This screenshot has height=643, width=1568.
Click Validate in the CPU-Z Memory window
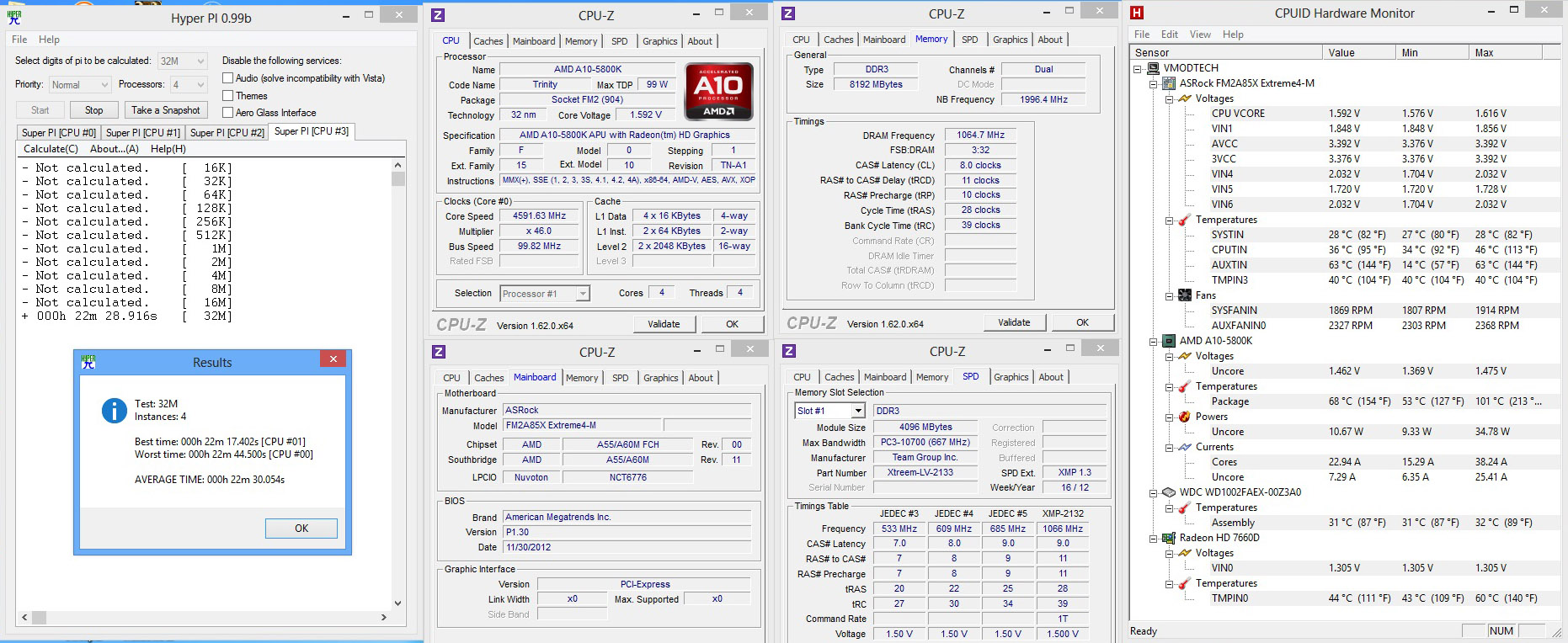pyautogui.click(x=1014, y=322)
